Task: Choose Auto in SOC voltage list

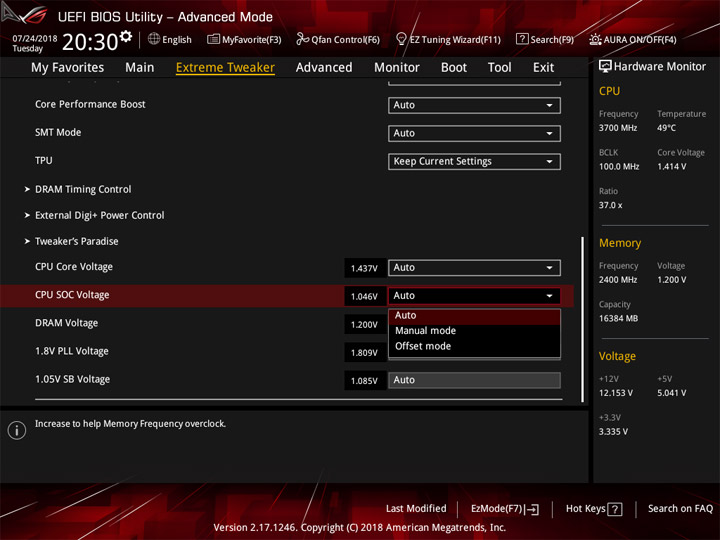Action: [474, 316]
